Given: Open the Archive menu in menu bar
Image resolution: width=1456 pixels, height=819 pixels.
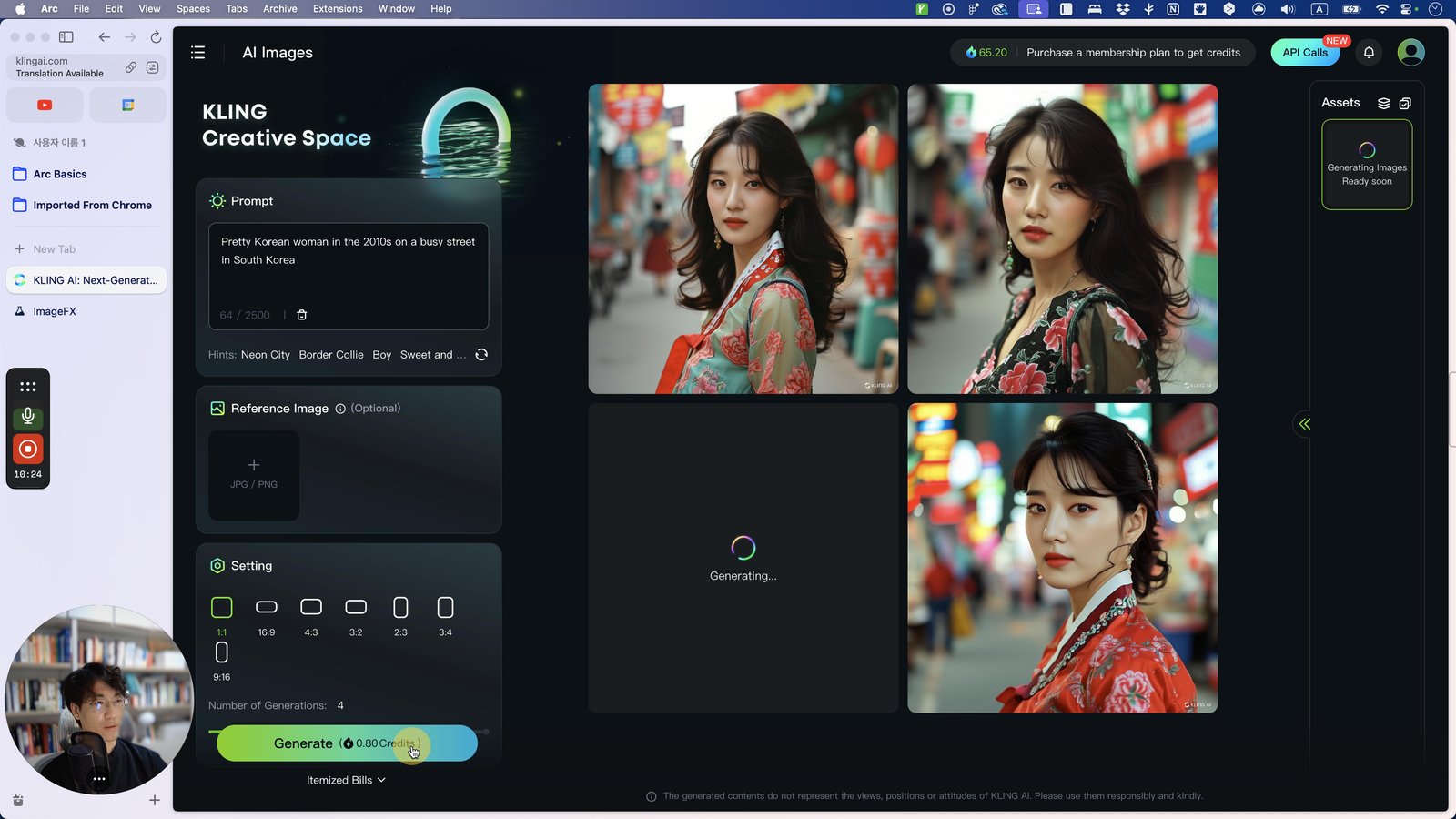Looking at the screenshot, I should pyautogui.click(x=279, y=9).
